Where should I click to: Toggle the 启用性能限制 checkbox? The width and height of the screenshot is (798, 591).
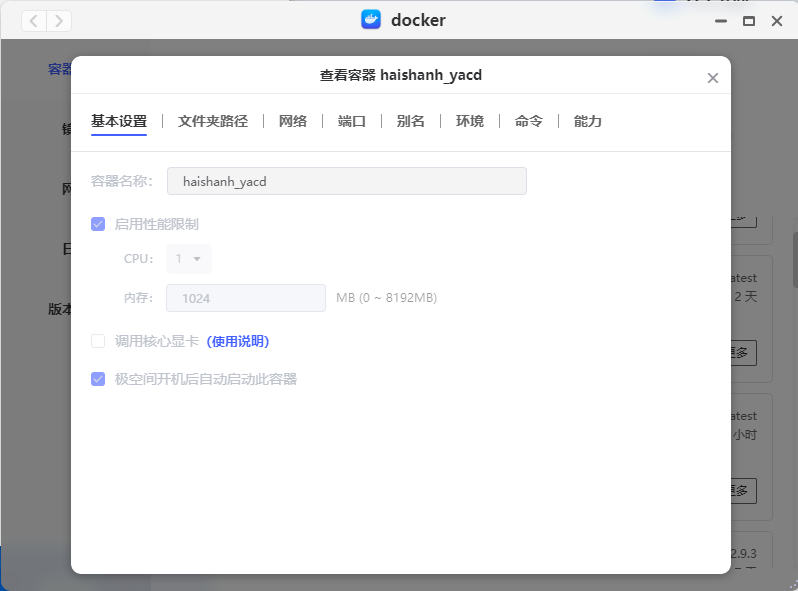pyautogui.click(x=98, y=224)
